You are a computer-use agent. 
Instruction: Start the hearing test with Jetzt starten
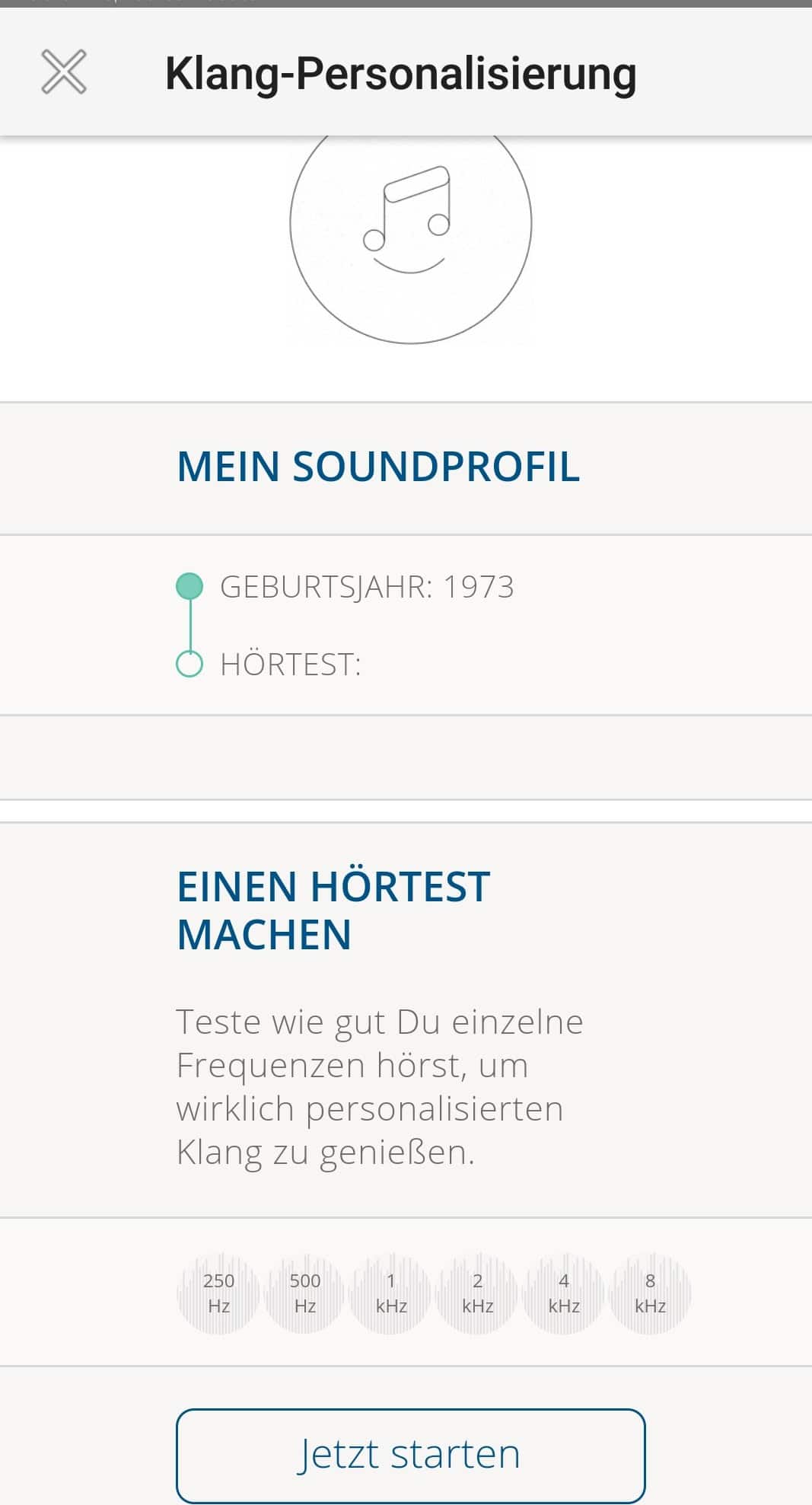(410, 1455)
